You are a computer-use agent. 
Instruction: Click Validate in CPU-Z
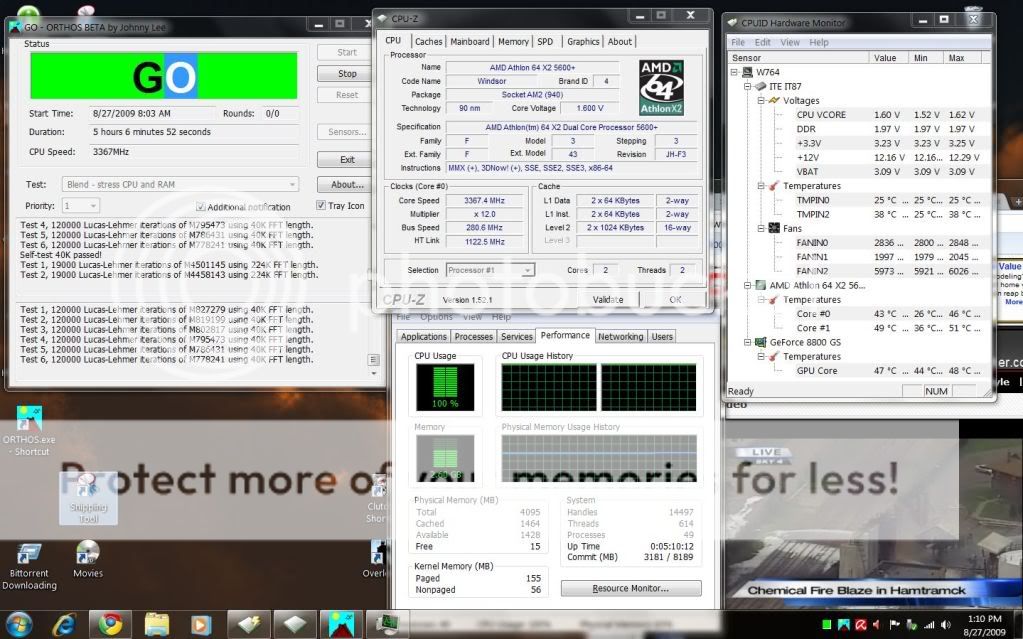[607, 299]
